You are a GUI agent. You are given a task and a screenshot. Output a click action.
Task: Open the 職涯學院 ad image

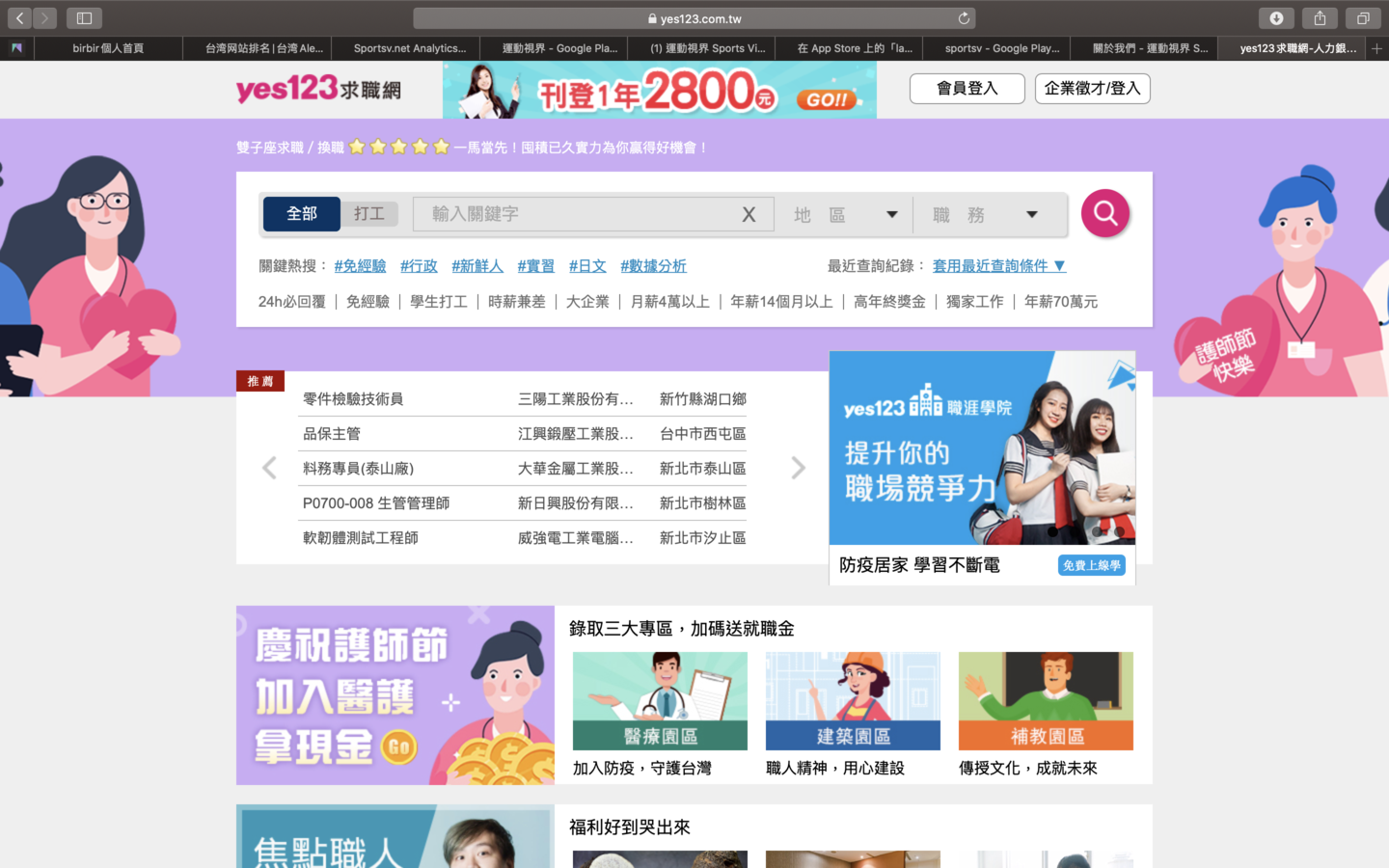click(982, 448)
